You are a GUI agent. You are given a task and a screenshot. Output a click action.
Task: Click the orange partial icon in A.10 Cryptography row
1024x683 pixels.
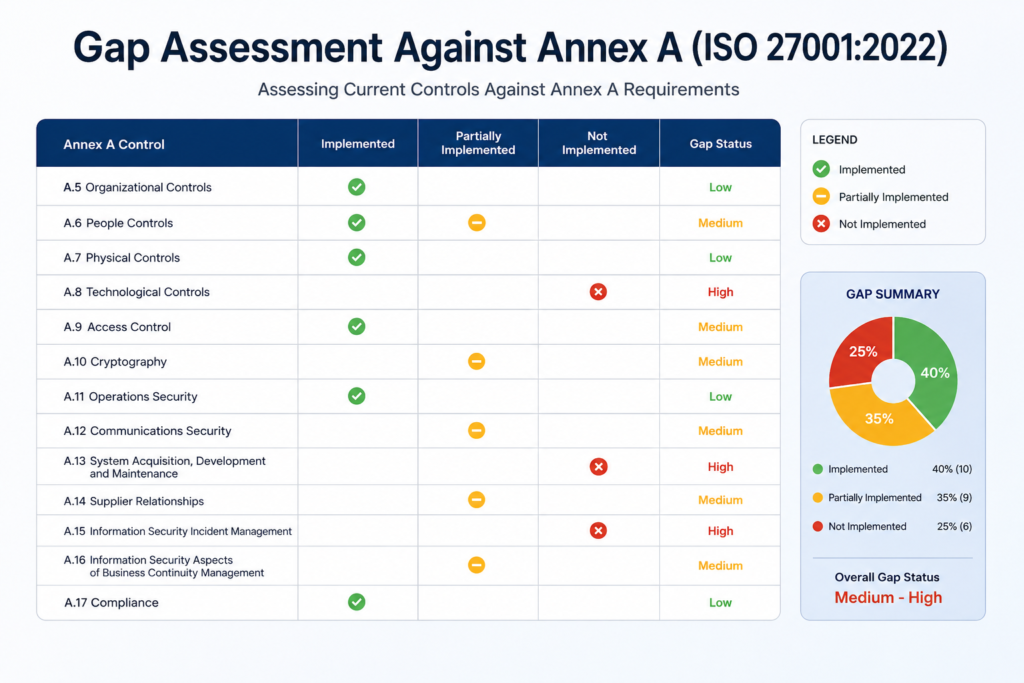tap(477, 361)
